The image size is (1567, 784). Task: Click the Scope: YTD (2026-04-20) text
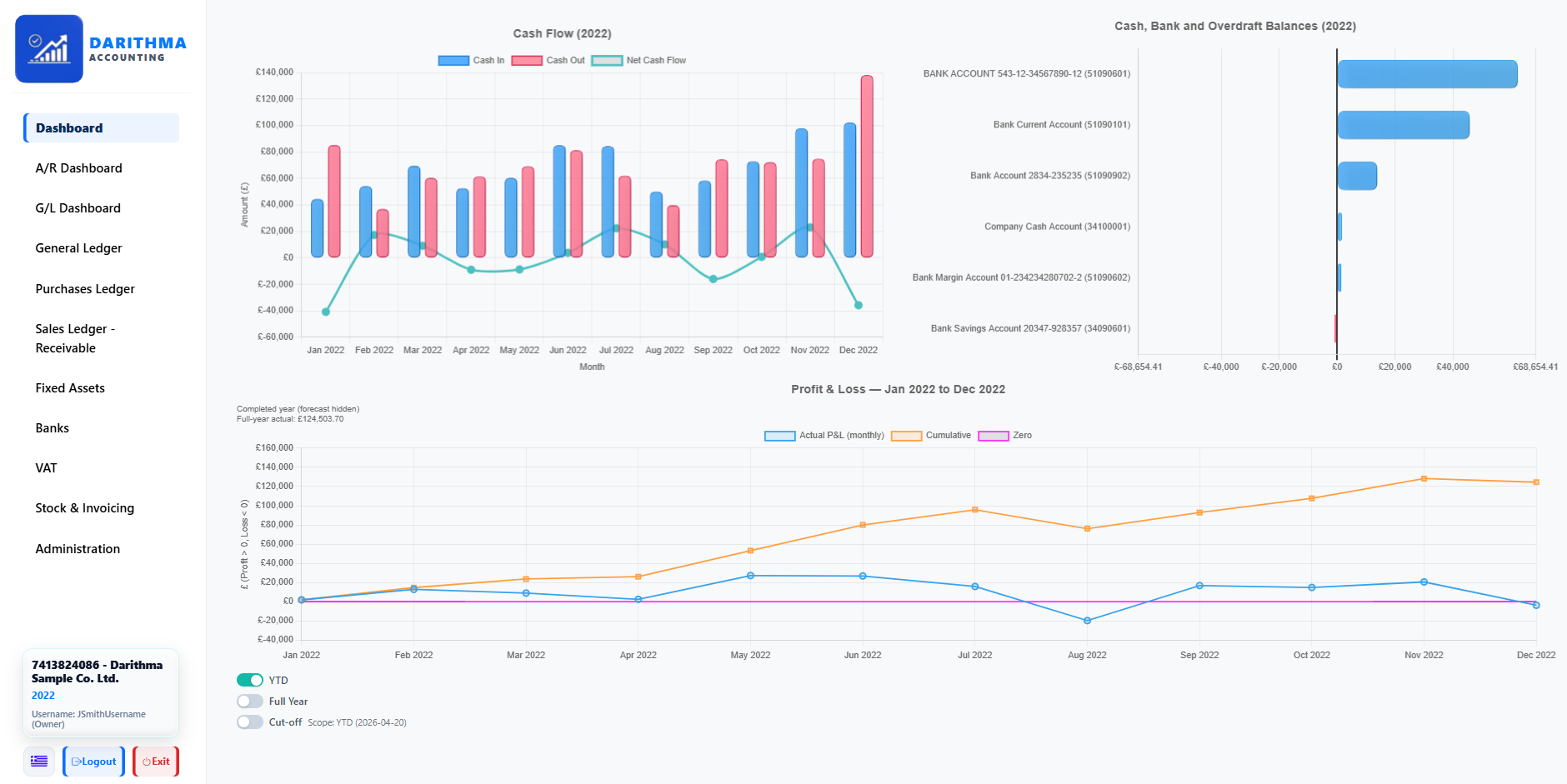(358, 722)
